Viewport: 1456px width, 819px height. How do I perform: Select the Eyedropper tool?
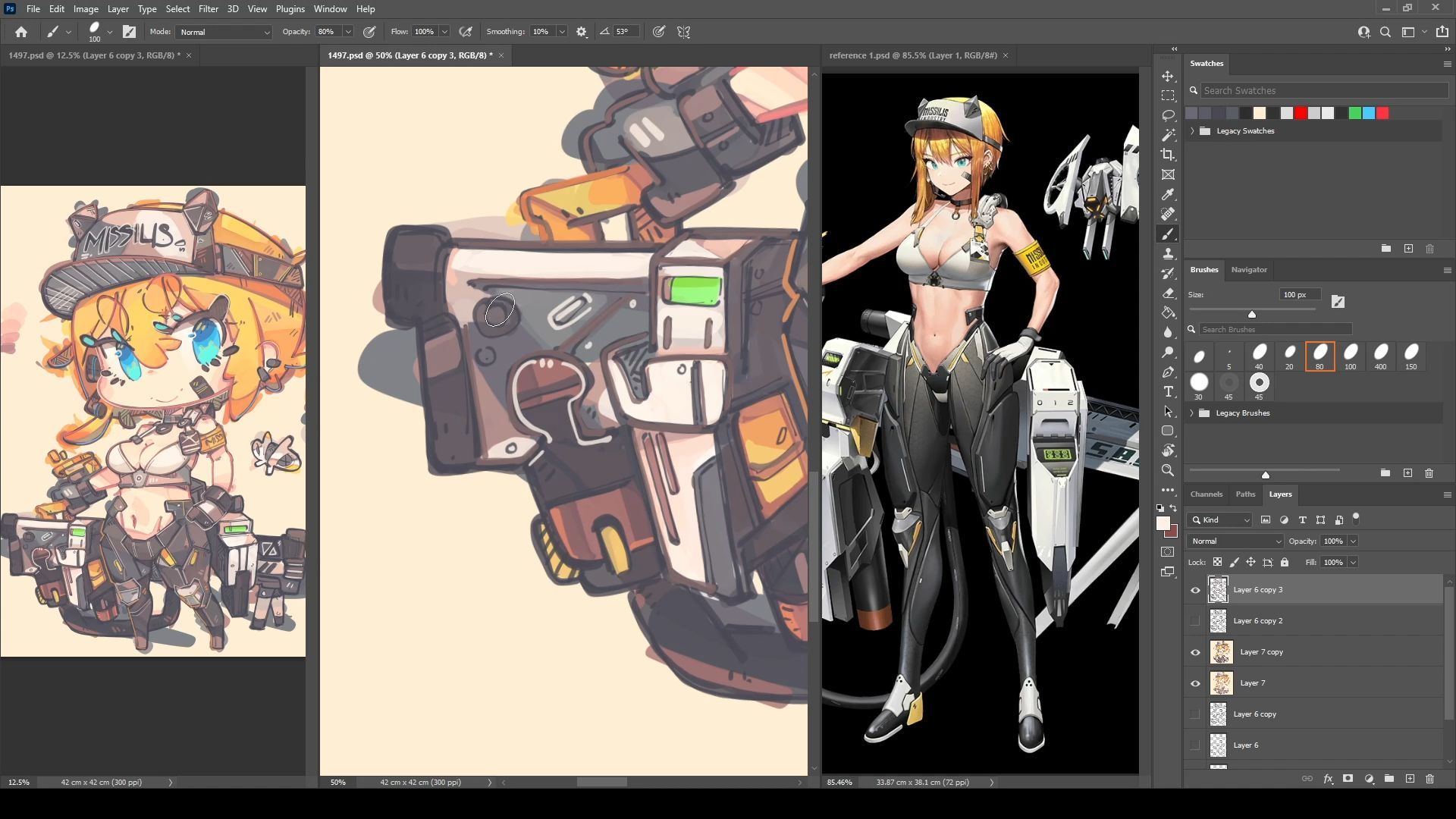[1168, 194]
